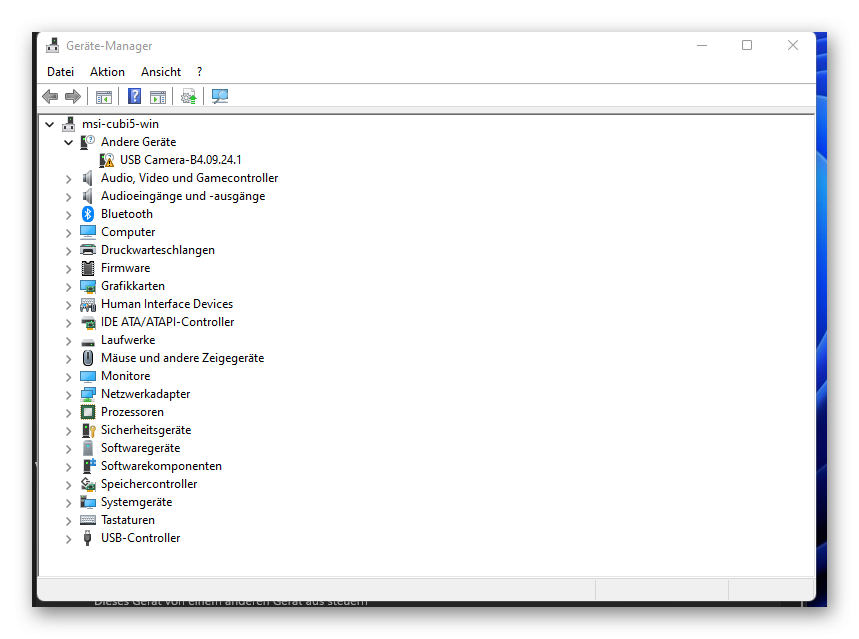Click the Tastaturen keyboard icon
Screen dimensions: 859x639
pos(88,520)
